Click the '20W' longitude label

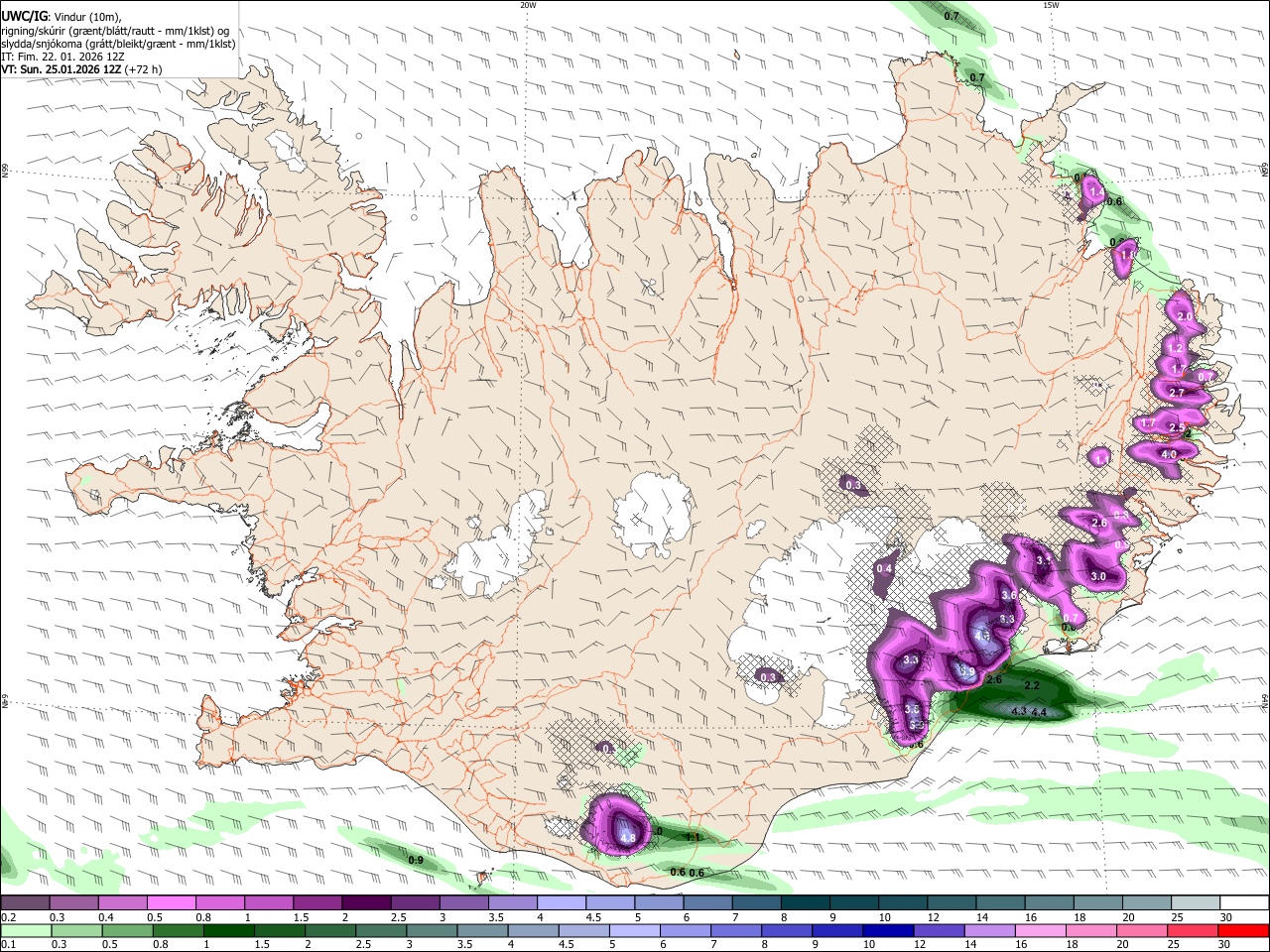[527, 5]
